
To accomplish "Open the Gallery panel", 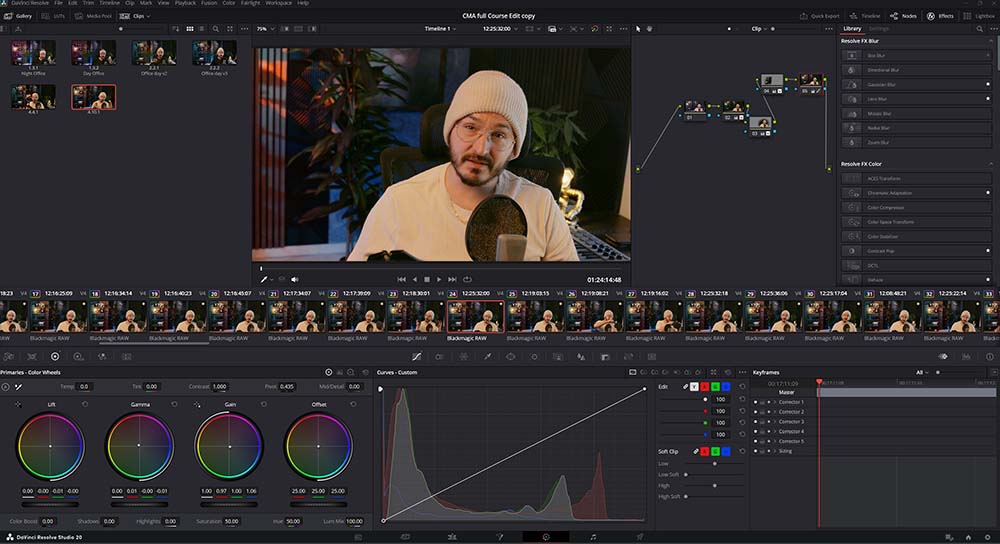I will point(19,16).
